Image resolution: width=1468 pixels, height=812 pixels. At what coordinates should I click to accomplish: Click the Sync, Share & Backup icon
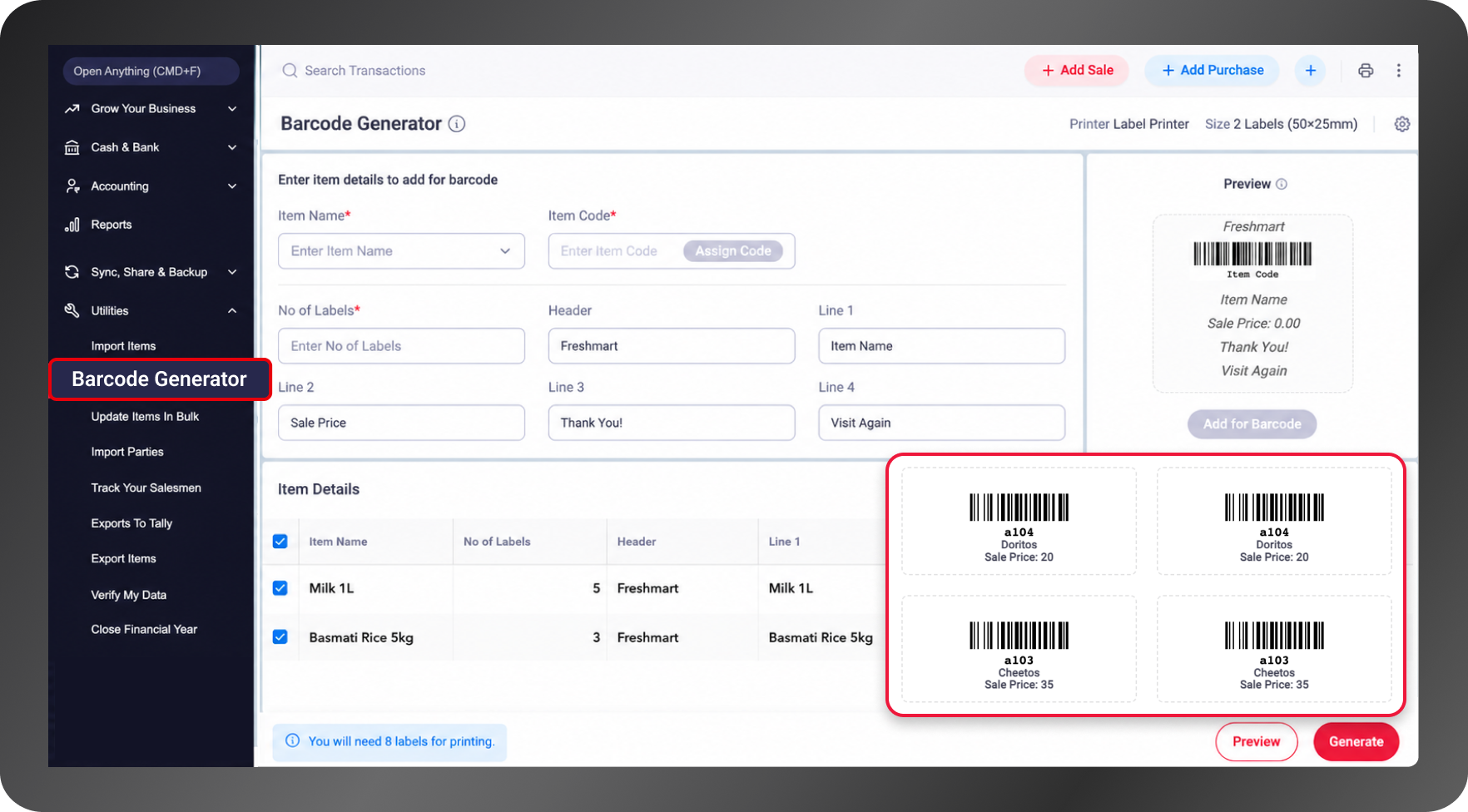pos(72,272)
